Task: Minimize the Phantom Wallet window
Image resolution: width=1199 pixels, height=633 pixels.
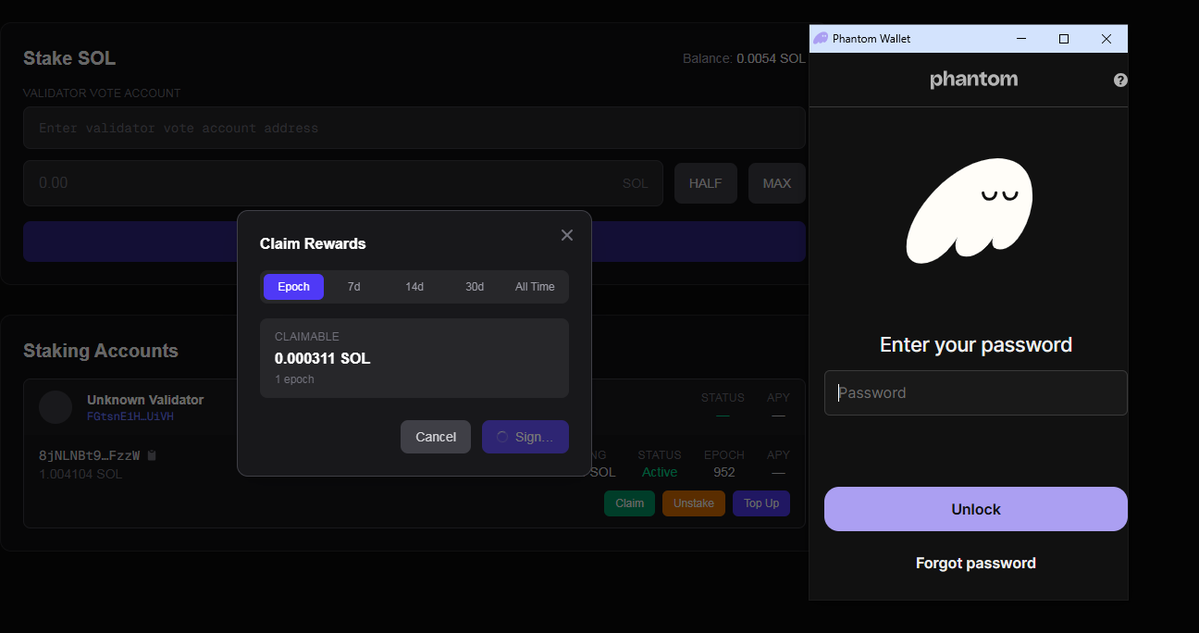Action: [x=1021, y=38]
